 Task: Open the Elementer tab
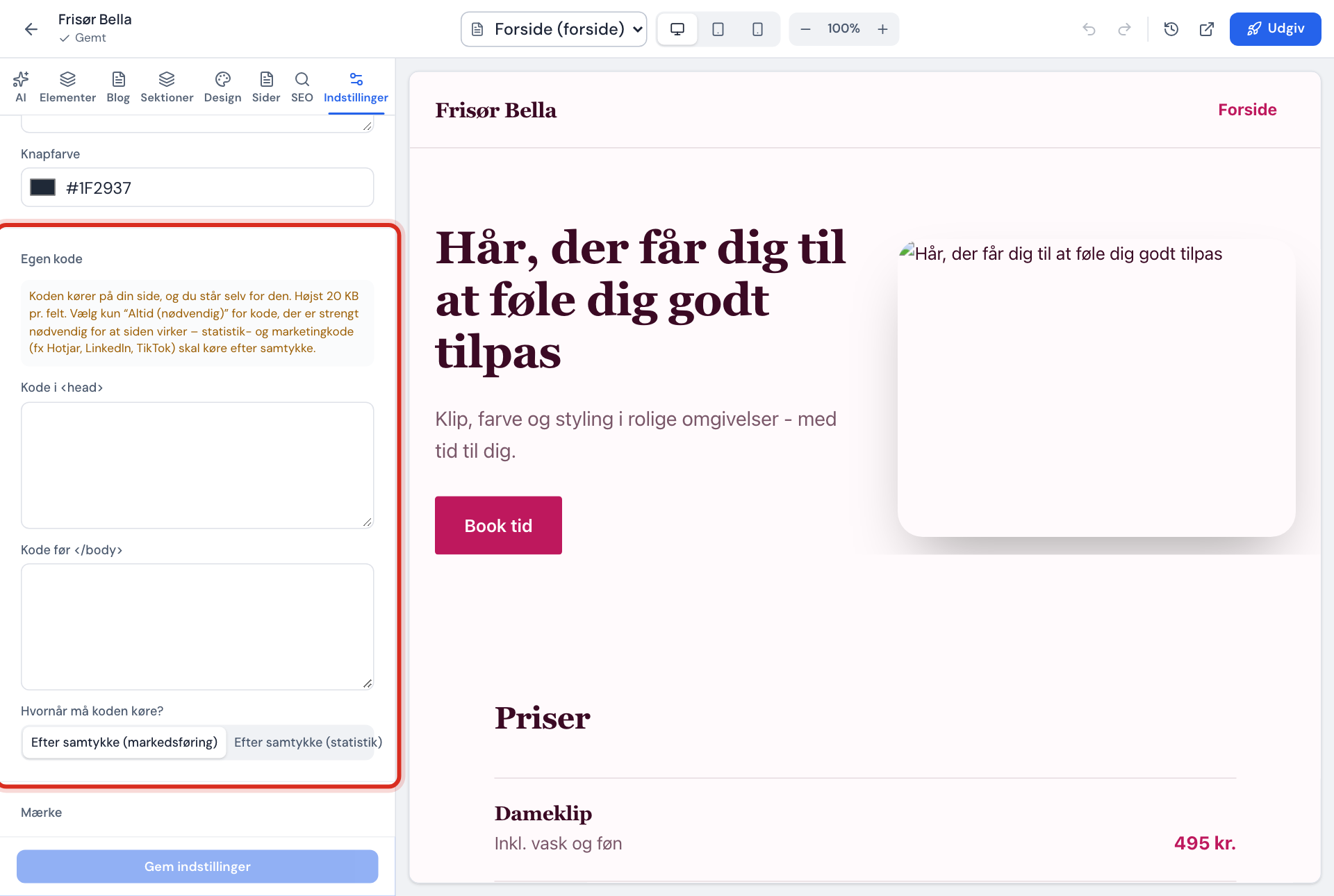coord(67,88)
